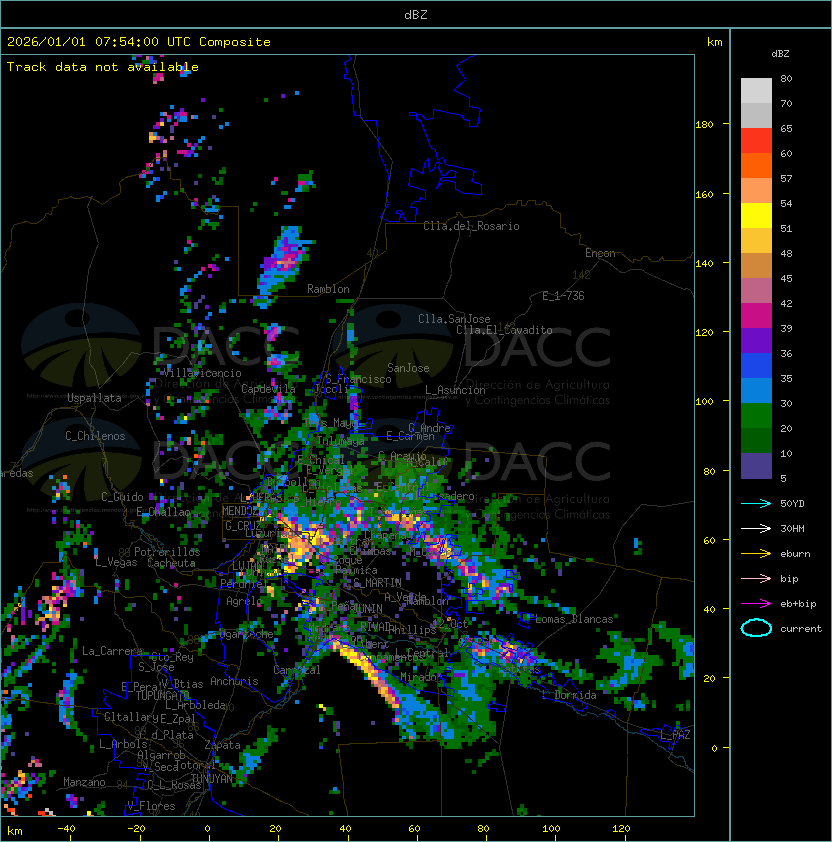Click the 'V_Flores' map label
The height and width of the screenshot is (842, 832).
[x=151, y=806]
